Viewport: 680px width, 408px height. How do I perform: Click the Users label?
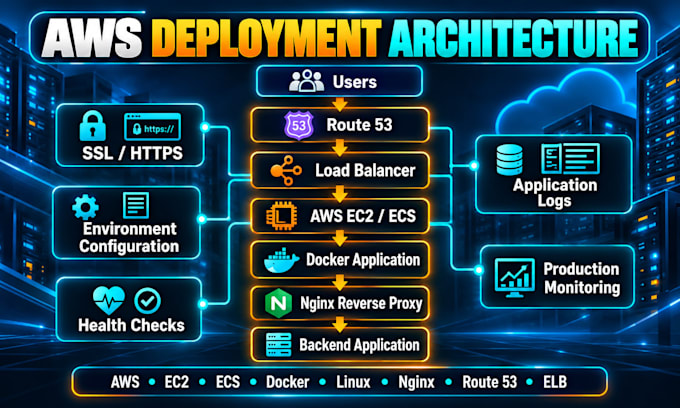tap(355, 82)
